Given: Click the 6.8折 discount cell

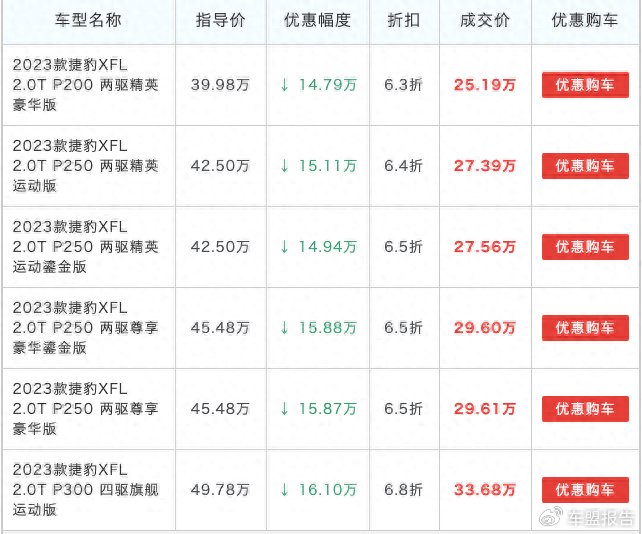Looking at the screenshot, I should pos(403,490).
